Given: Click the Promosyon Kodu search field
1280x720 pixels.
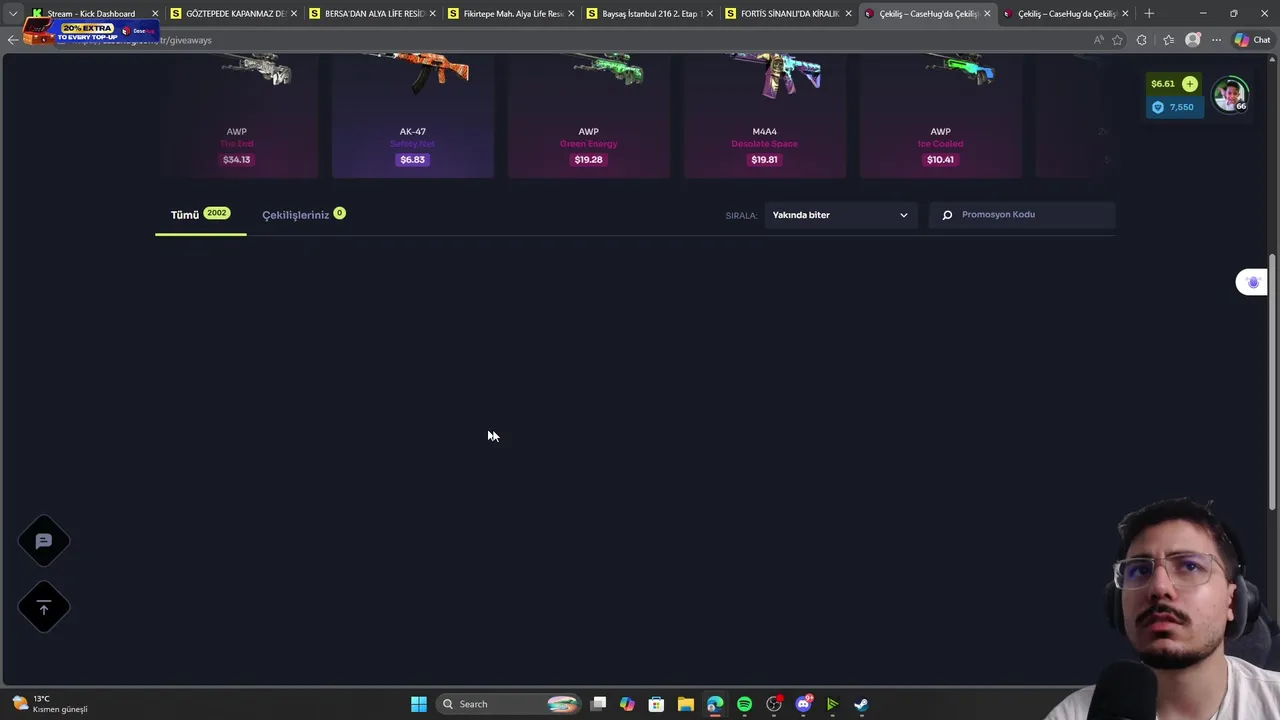Looking at the screenshot, I should coord(1022,215).
